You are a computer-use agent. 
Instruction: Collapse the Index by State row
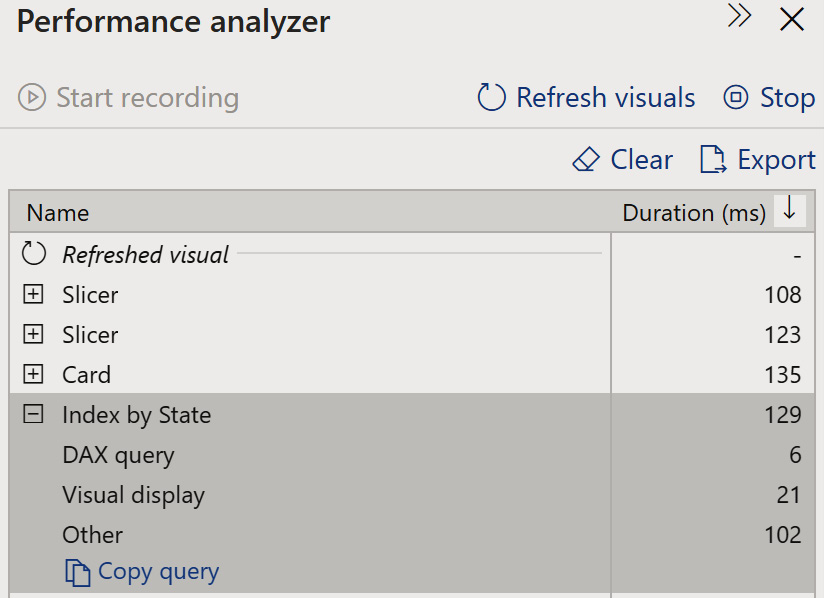(34, 414)
